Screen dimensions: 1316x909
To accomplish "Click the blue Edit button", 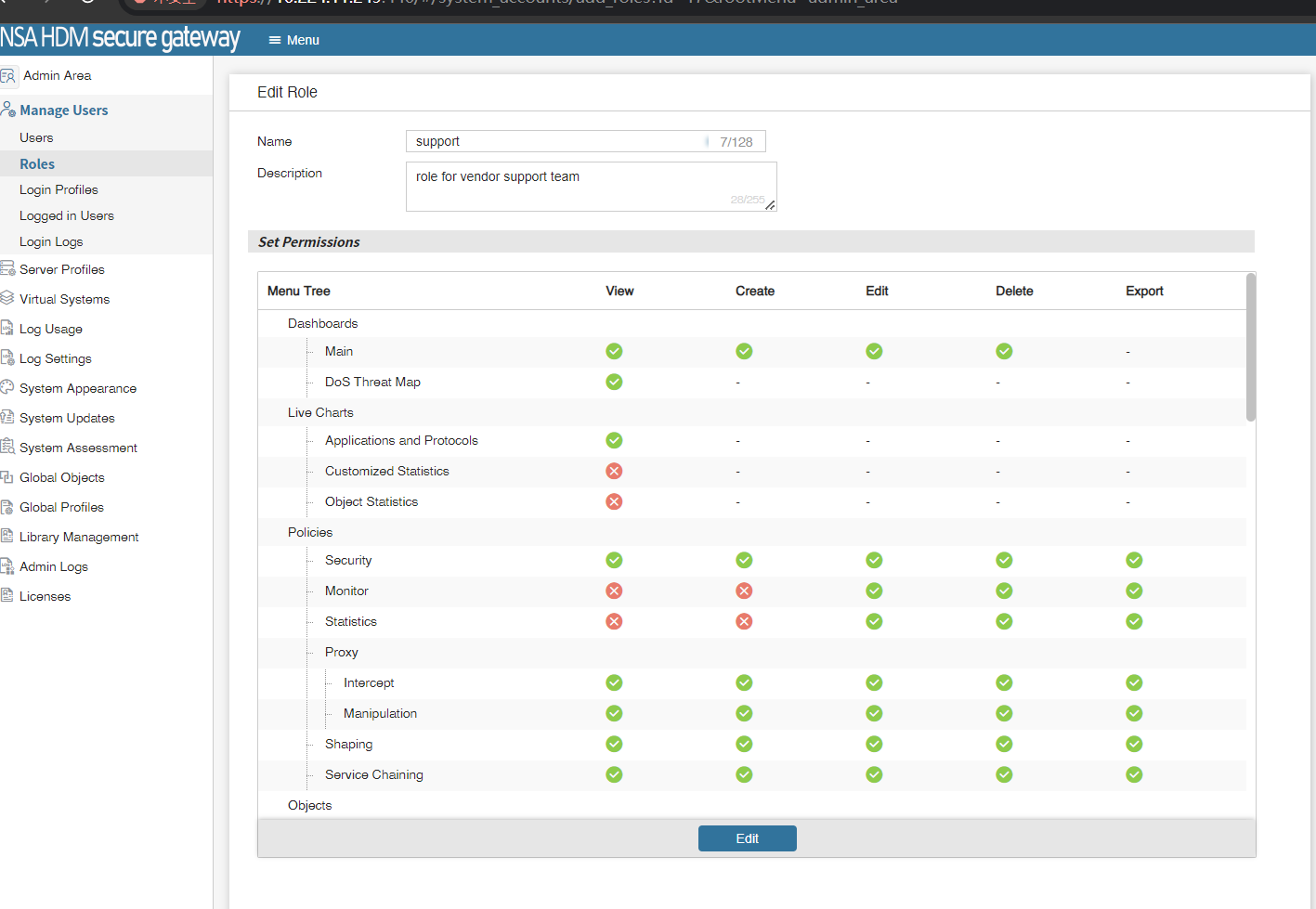I will click(747, 838).
